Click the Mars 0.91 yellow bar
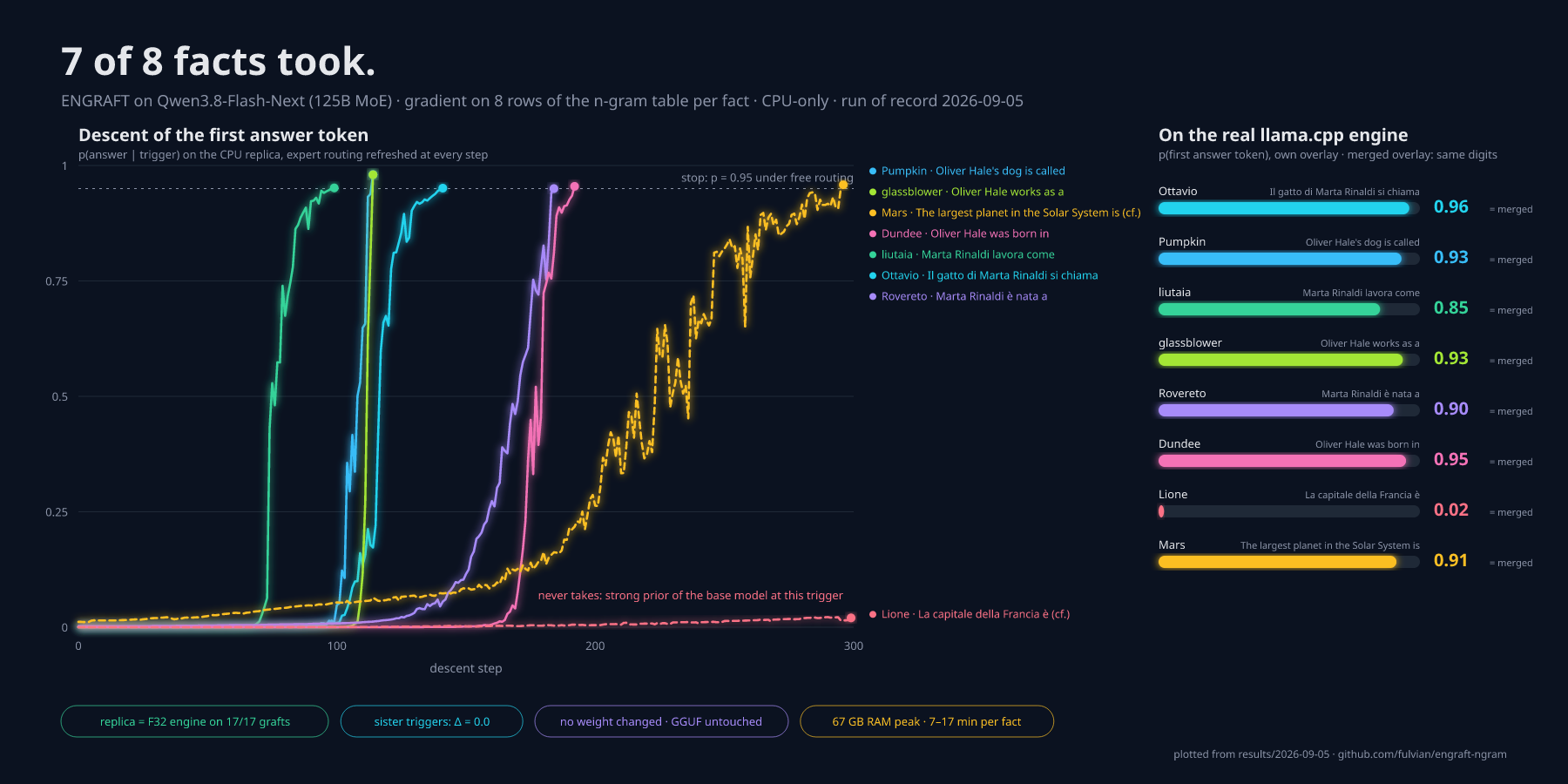The height and width of the screenshot is (784, 1568). 1289,562
